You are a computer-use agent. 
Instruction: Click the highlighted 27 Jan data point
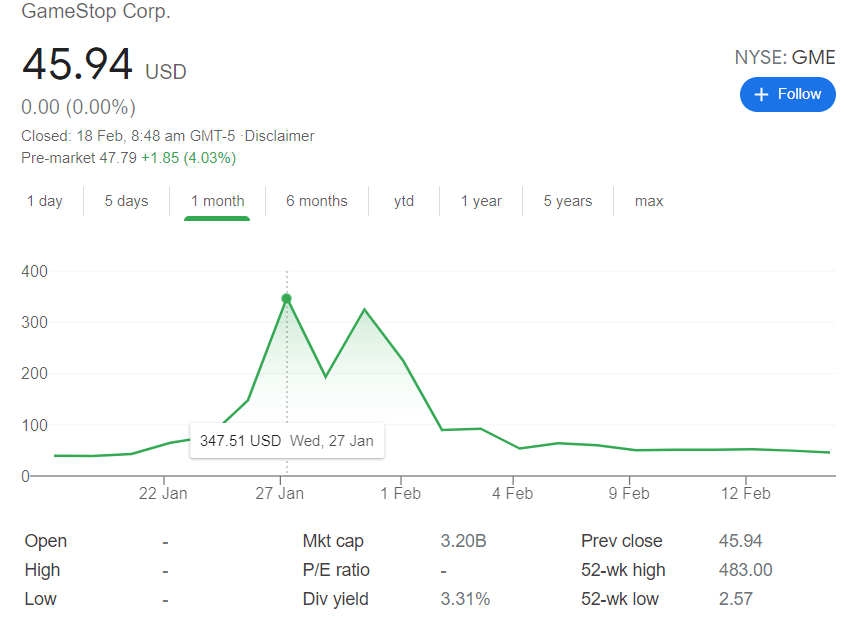(287, 298)
